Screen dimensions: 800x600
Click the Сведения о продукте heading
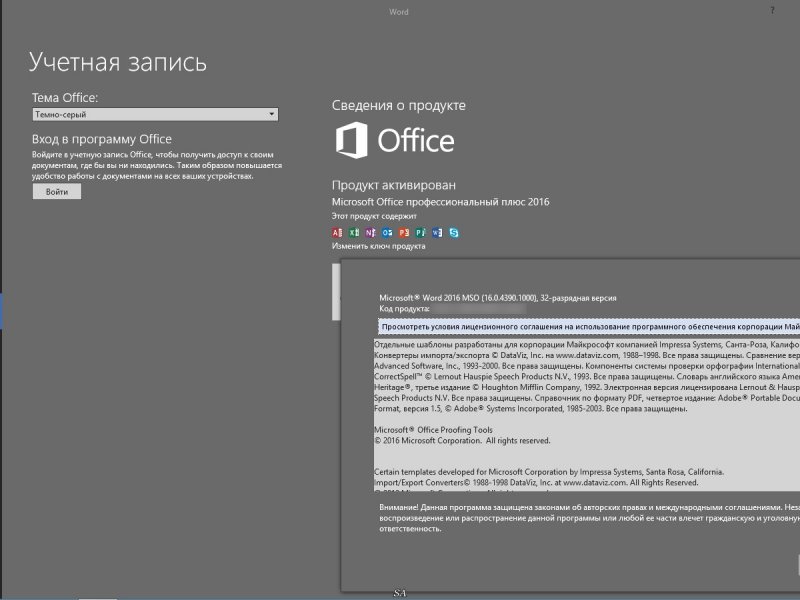pos(398,106)
